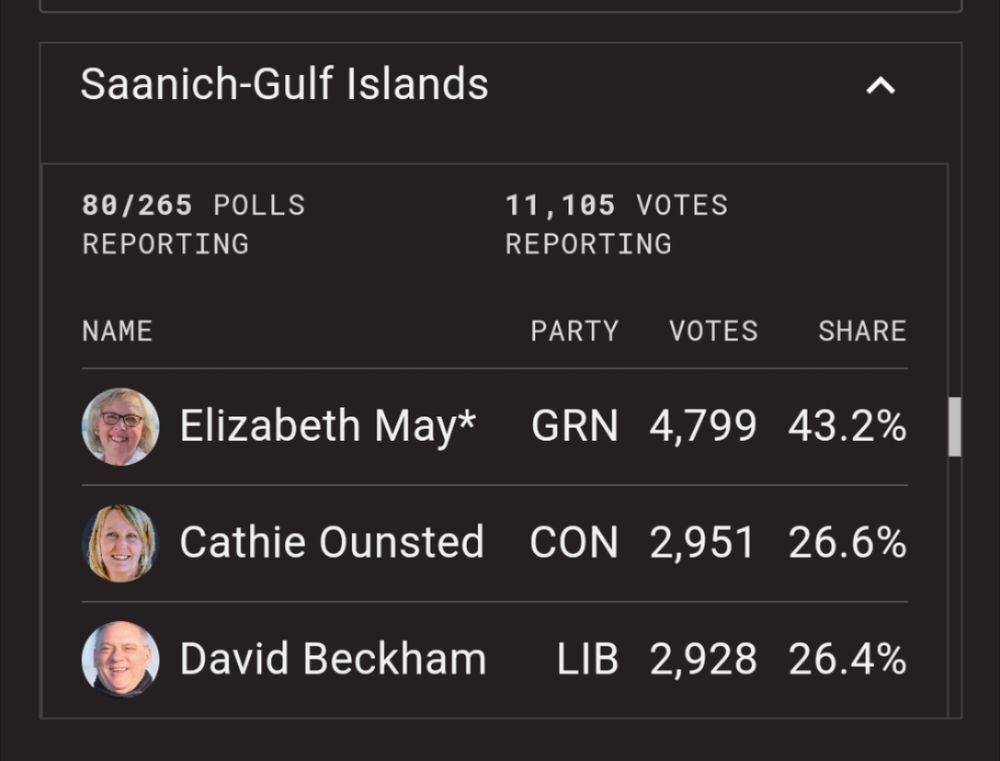Click the PARTY column header
Screen dimensions: 1000x761
[575, 331]
